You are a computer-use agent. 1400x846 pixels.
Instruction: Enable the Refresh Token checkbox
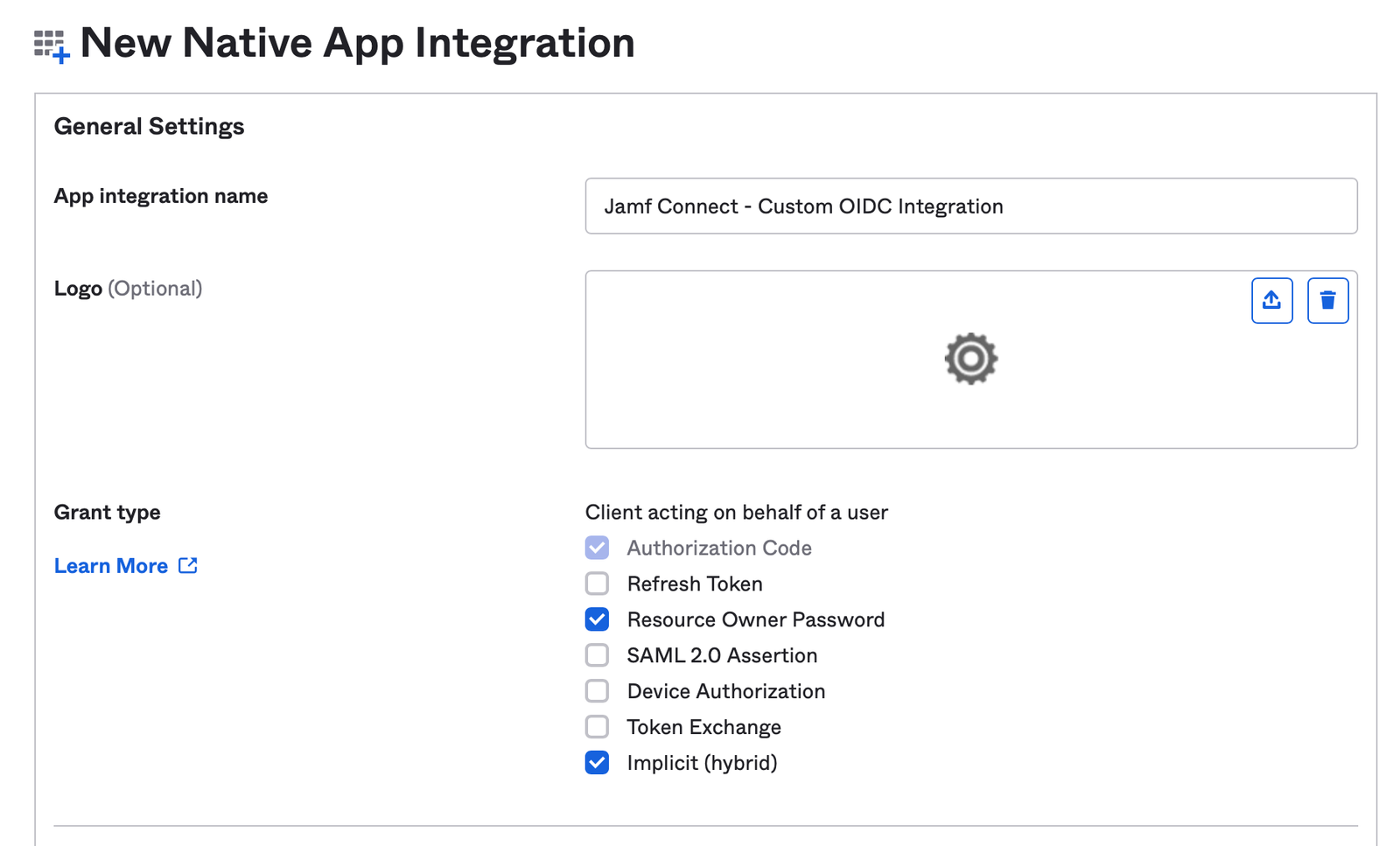point(597,584)
